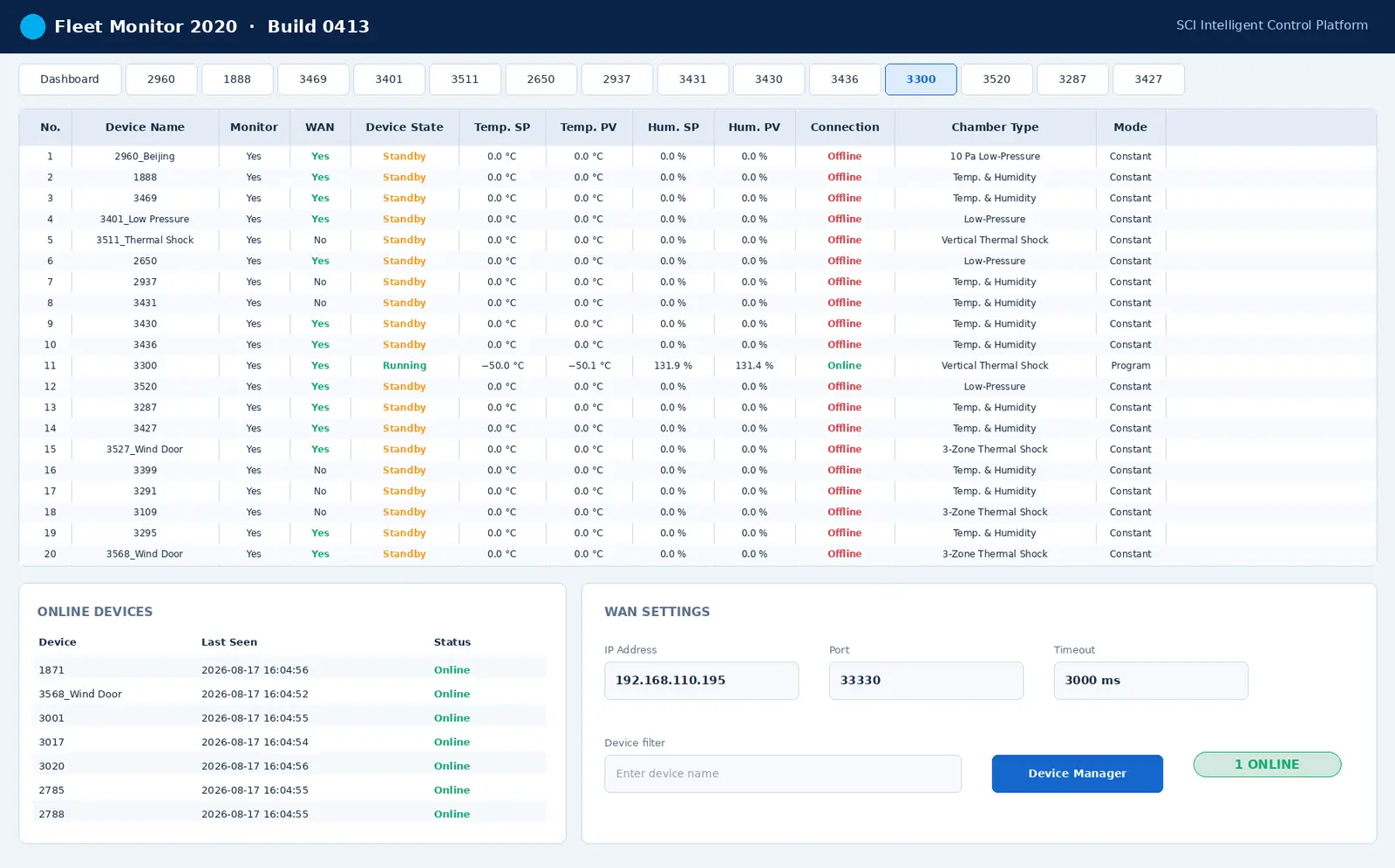Click the −50.1 °C Temp. PV value
This screenshot has height=868, width=1395.
click(589, 366)
